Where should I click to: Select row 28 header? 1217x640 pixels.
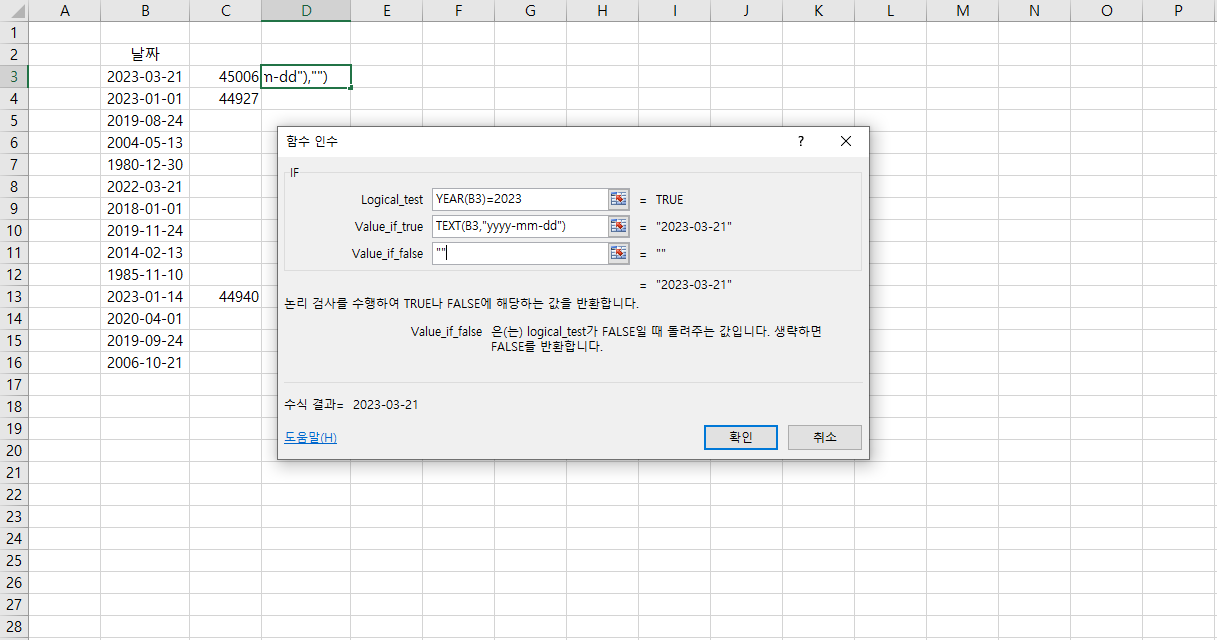click(x=14, y=627)
